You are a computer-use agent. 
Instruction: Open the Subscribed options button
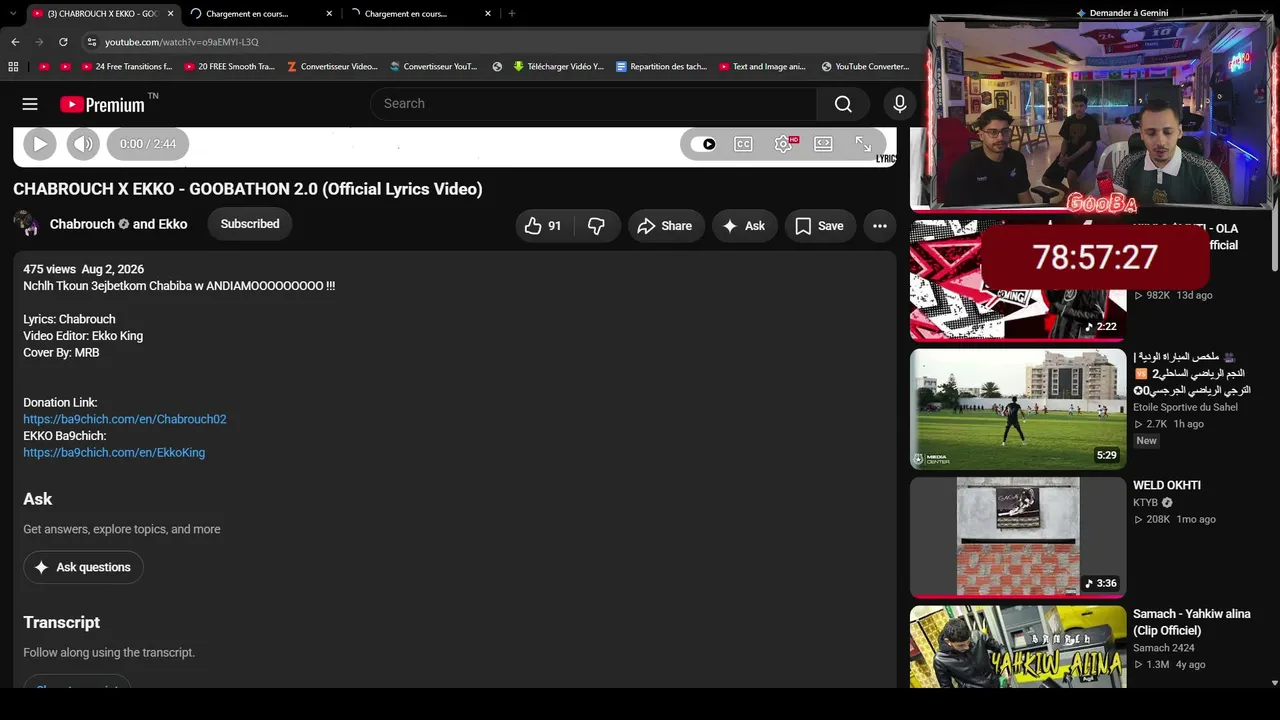click(250, 224)
